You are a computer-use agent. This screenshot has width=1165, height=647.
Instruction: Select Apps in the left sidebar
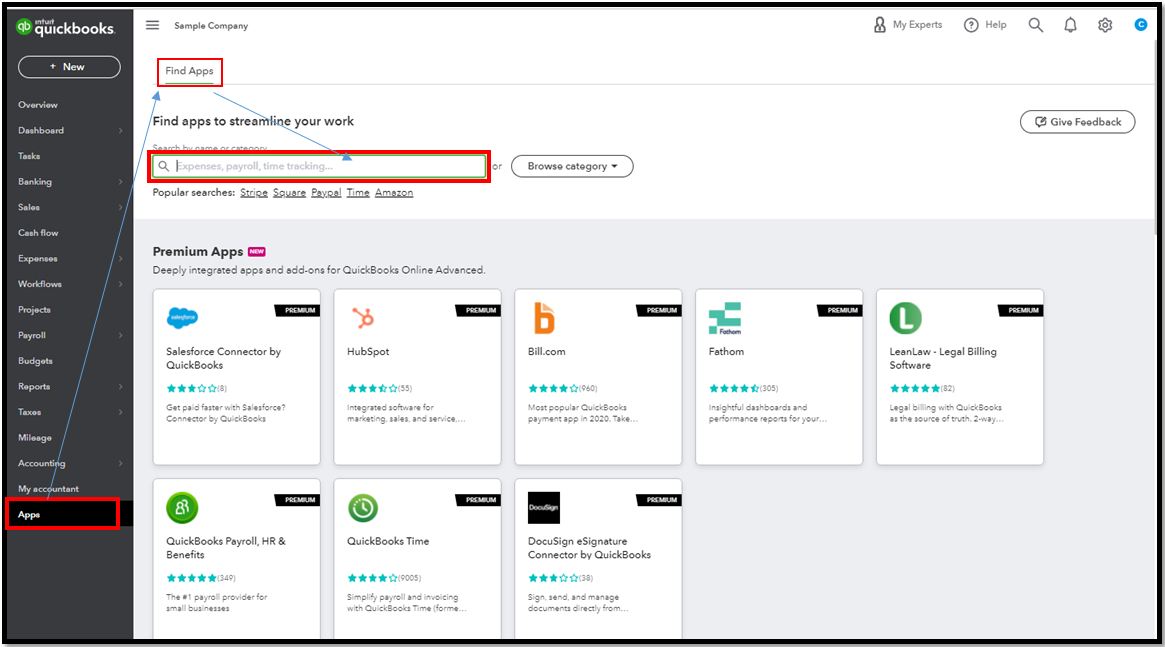tap(30, 515)
